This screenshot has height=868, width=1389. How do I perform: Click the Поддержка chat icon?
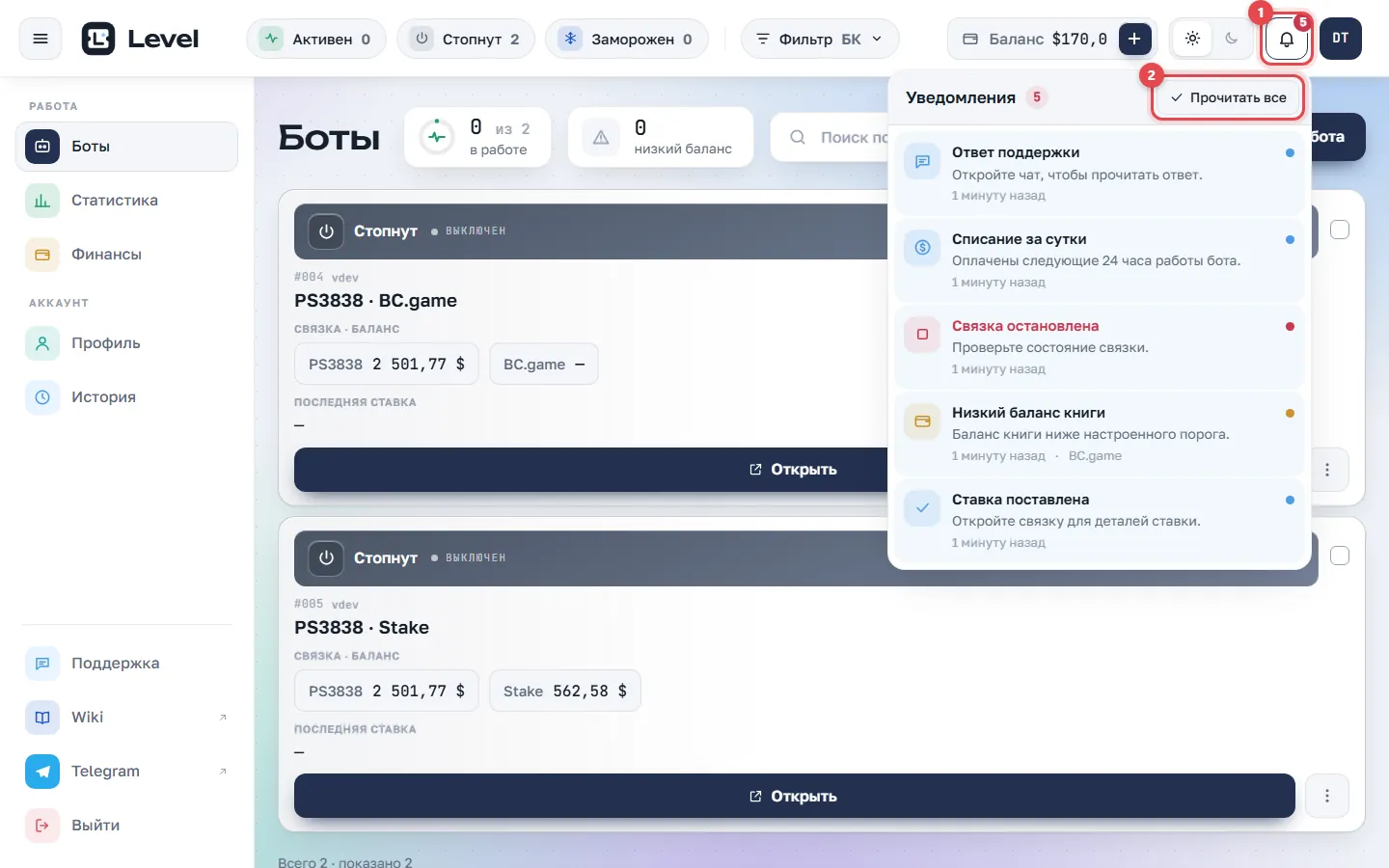(x=42, y=664)
